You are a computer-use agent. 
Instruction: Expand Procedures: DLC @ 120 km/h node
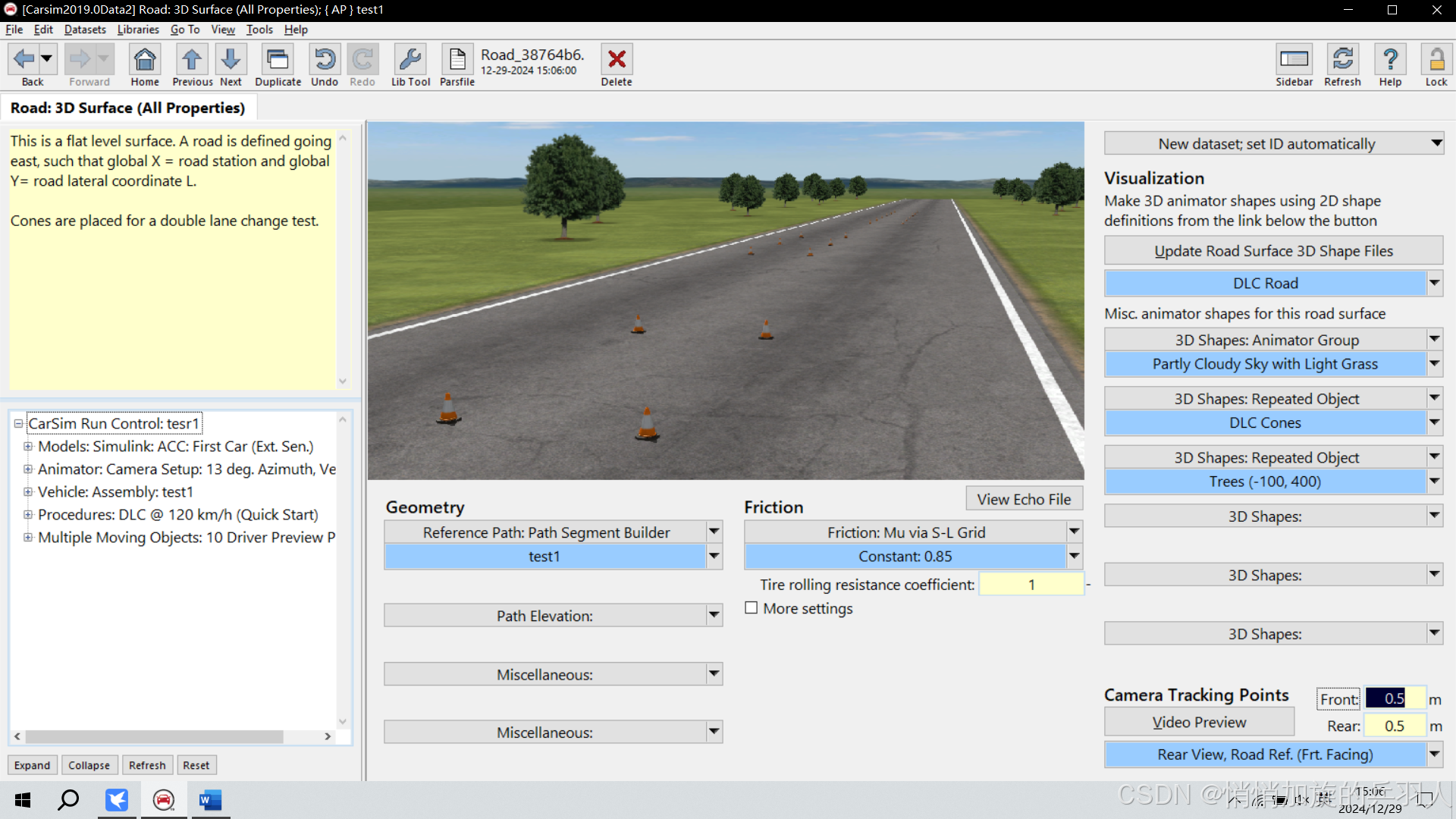[28, 515]
